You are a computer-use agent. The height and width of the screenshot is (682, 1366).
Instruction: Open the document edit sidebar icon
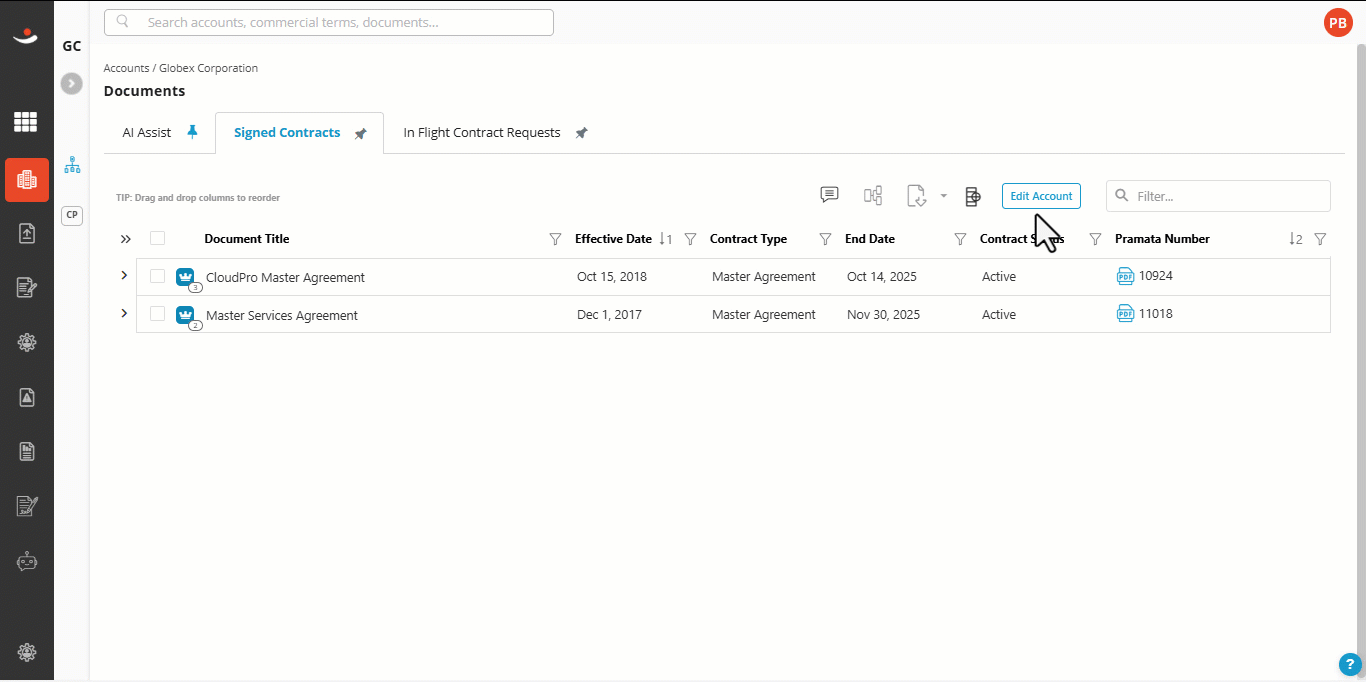26,288
